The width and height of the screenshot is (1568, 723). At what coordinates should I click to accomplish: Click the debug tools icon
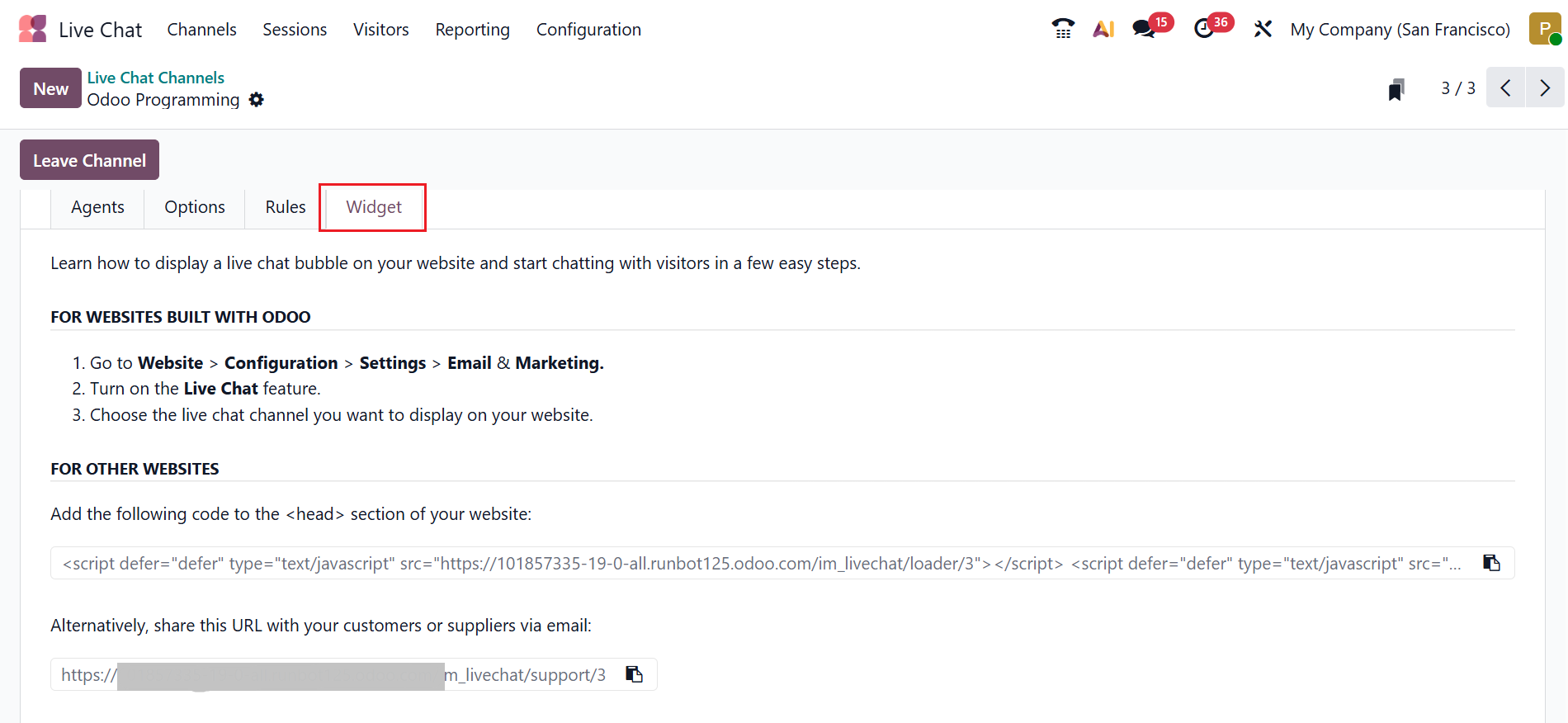click(x=1263, y=29)
